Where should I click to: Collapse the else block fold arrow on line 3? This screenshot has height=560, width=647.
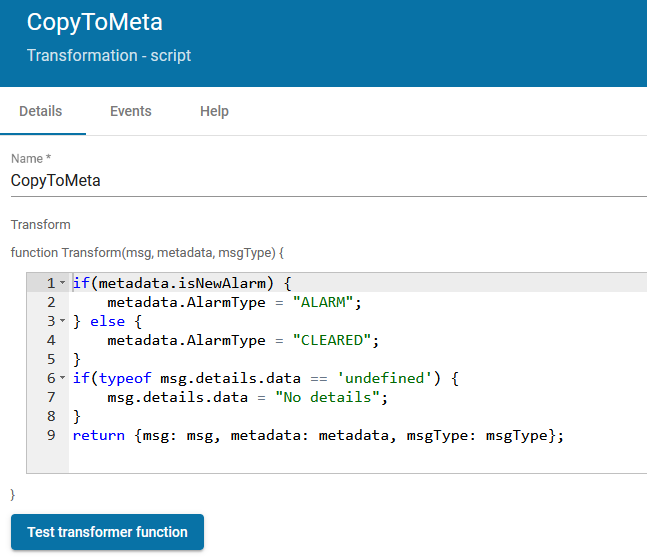click(x=62, y=321)
